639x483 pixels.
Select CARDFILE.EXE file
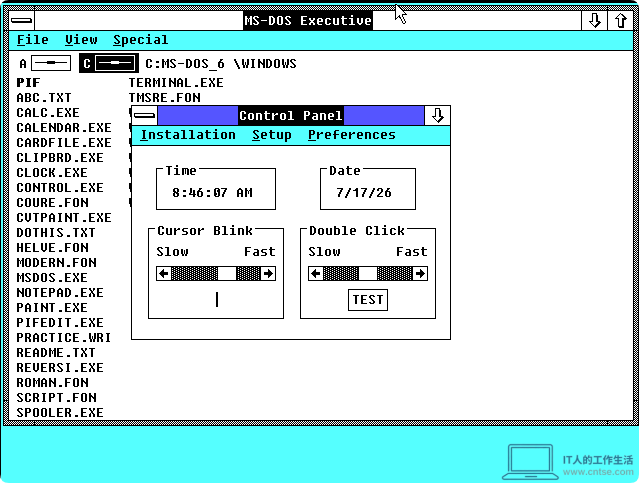click(x=64, y=143)
